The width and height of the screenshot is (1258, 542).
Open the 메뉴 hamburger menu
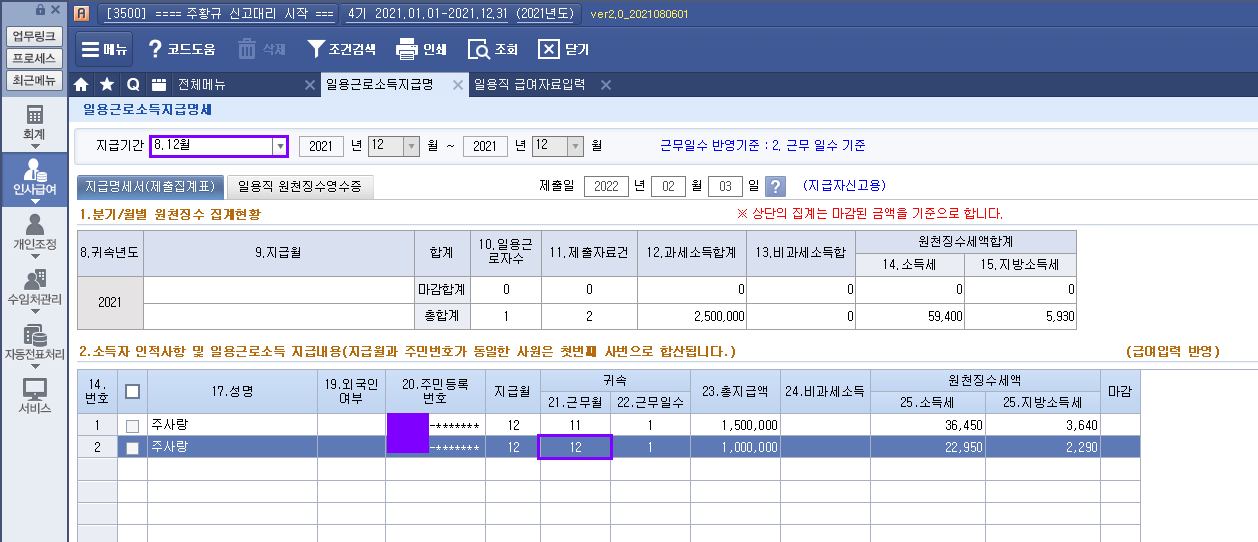[104, 49]
